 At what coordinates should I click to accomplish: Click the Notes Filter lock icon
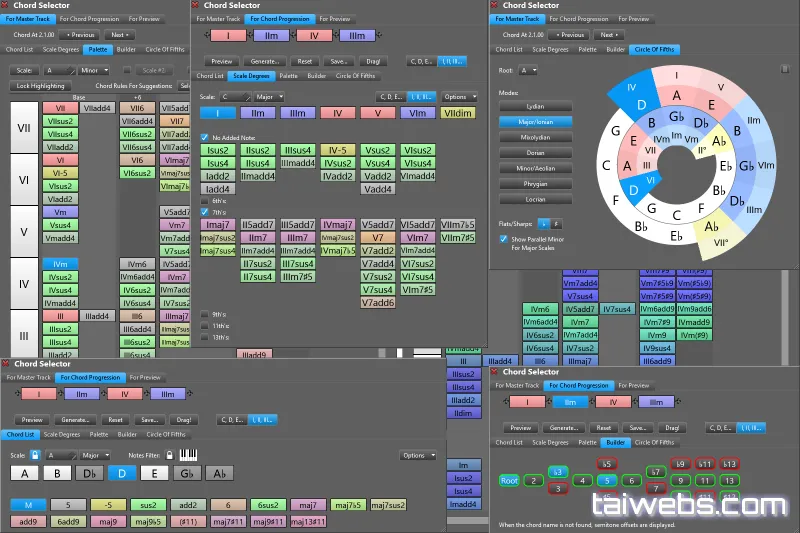(169, 454)
